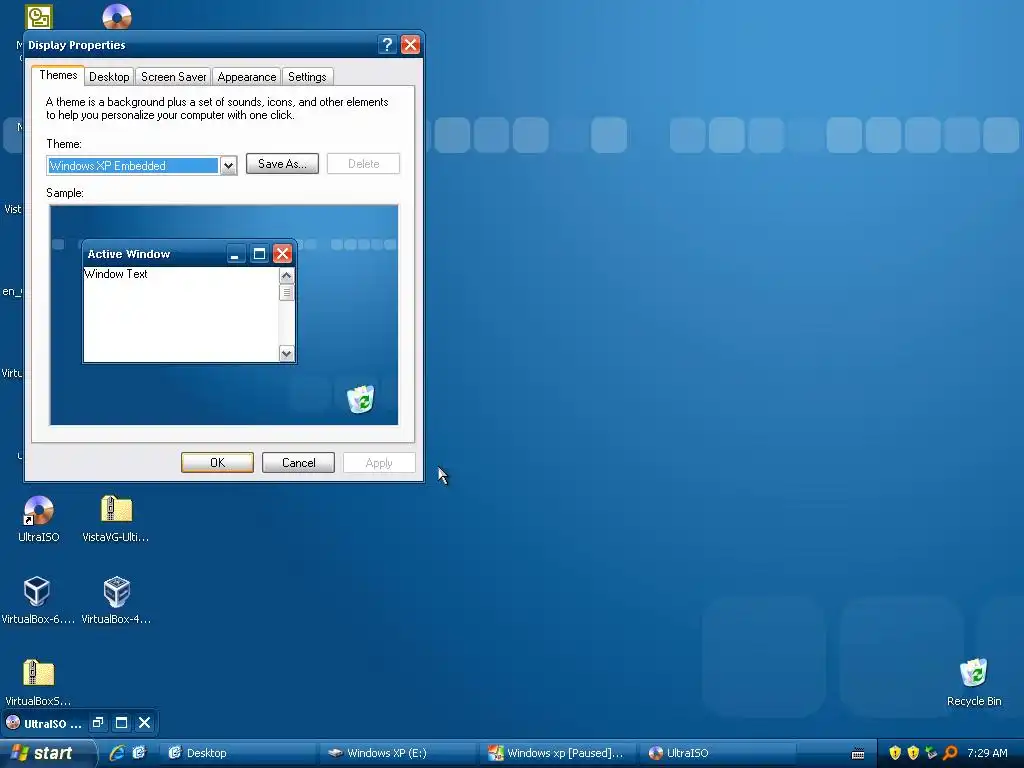1024x768 pixels.
Task: Switch to Windows XP (E:) taskbar window
Action: [397, 753]
